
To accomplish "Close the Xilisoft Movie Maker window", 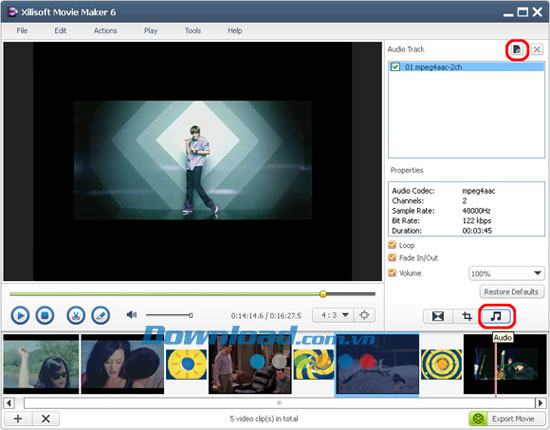I will click(x=537, y=12).
